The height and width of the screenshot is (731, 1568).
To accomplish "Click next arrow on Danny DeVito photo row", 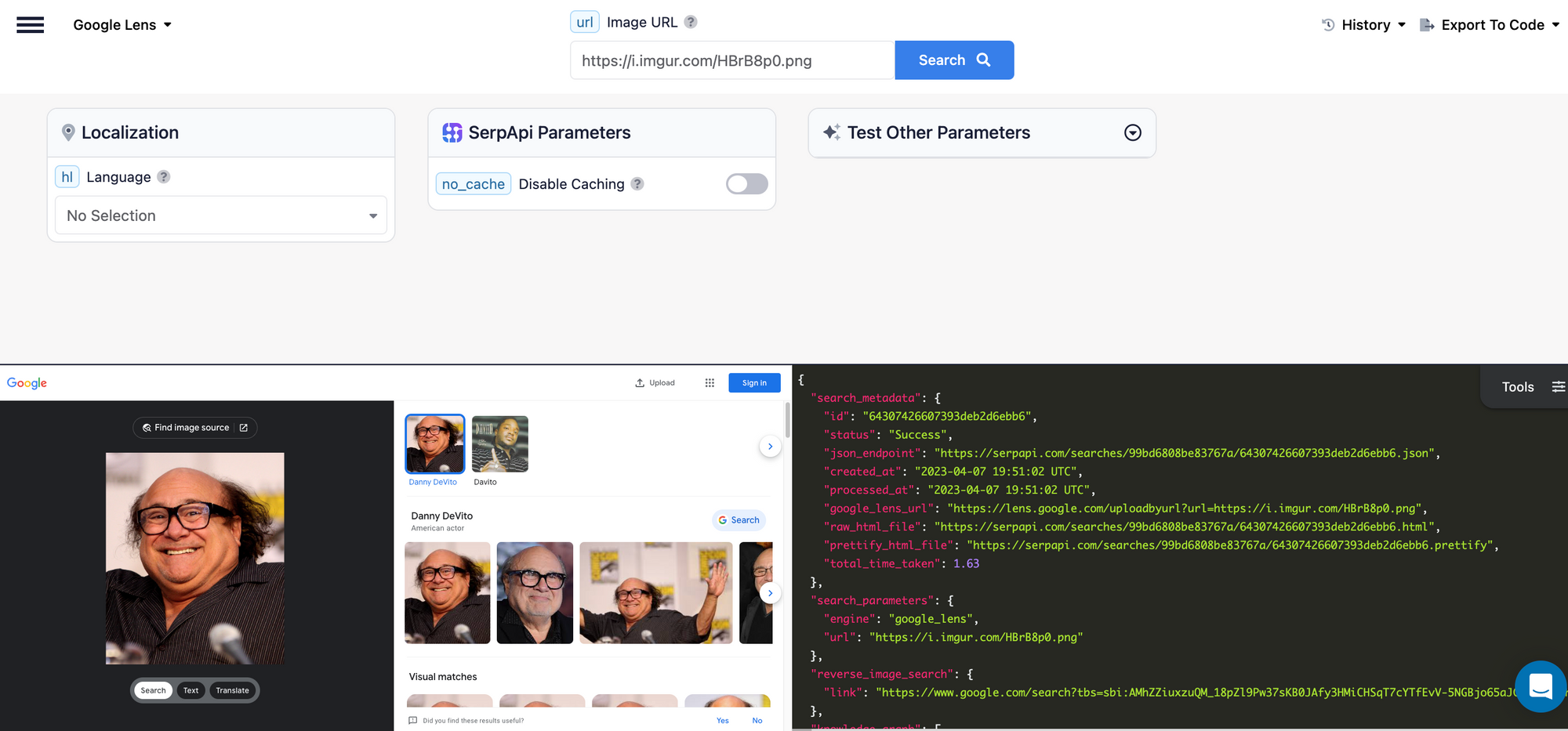I will (770, 593).
